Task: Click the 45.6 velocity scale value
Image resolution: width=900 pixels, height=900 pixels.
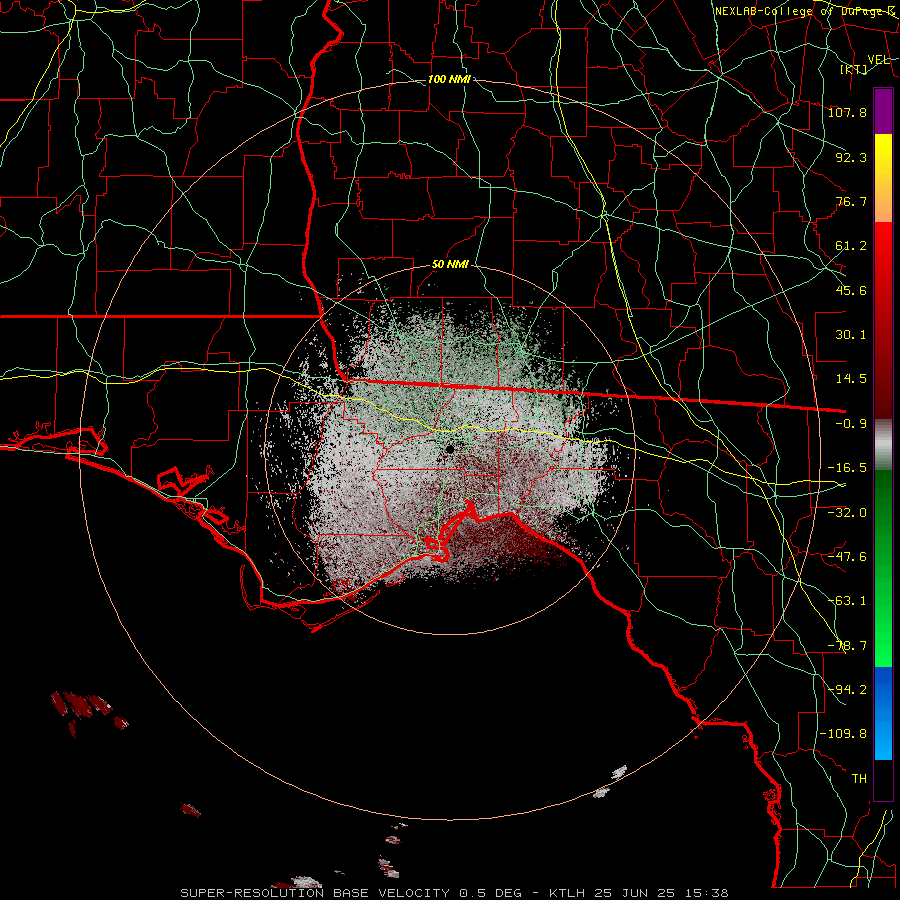Action: [x=851, y=290]
